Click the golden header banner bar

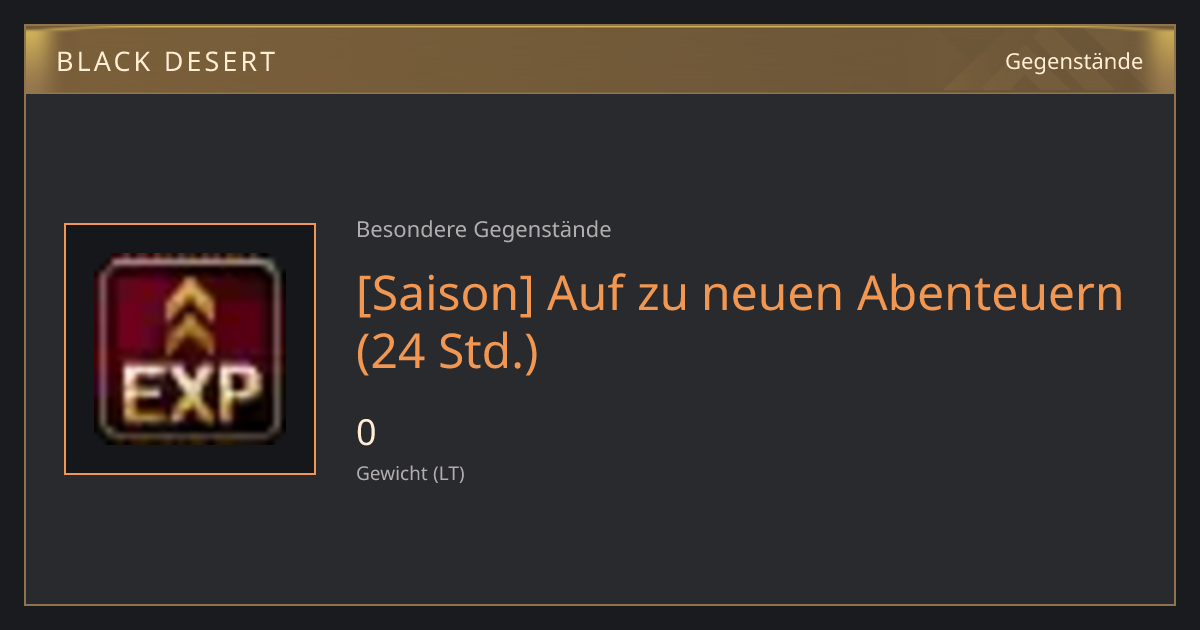600,60
